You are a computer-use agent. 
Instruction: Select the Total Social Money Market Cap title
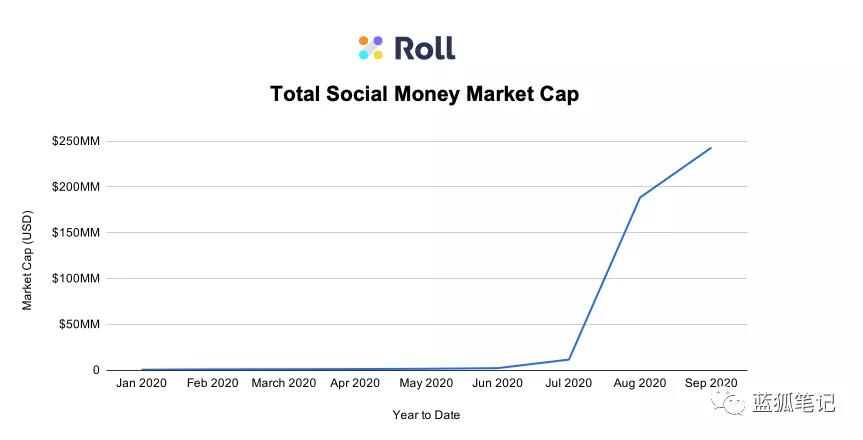click(x=424, y=94)
